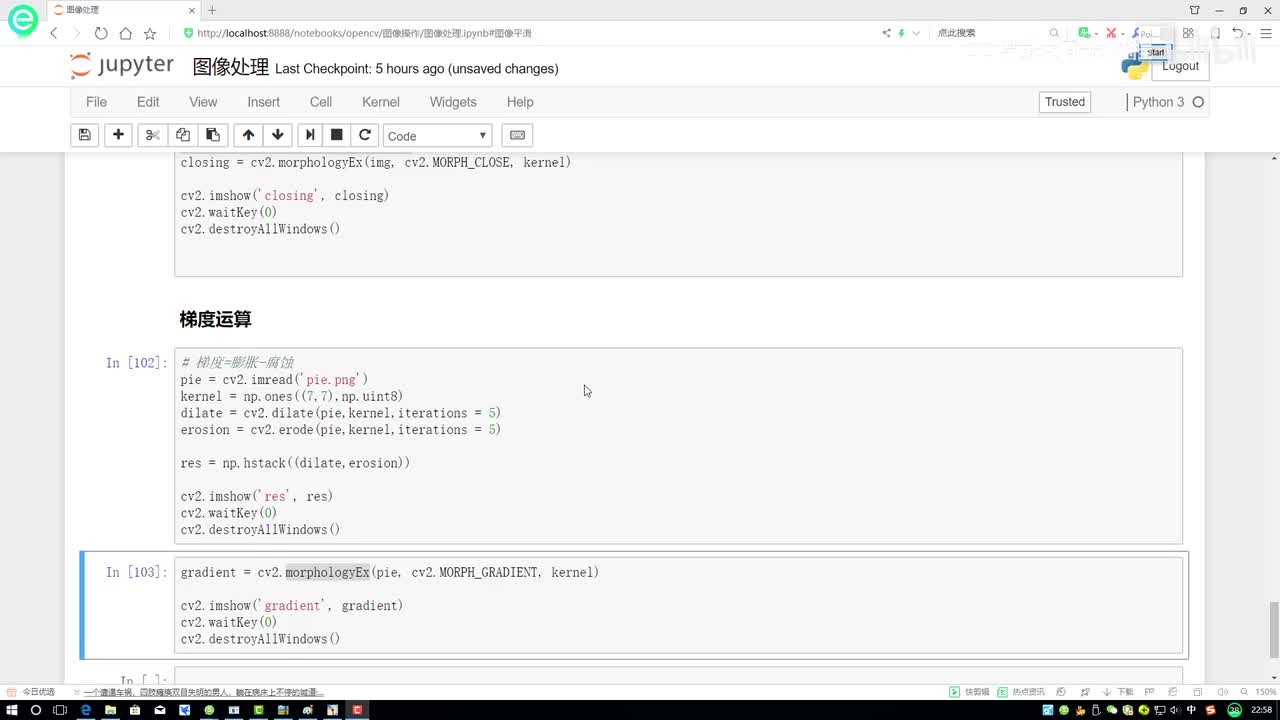The width and height of the screenshot is (1280, 720).
Task: Click the Last Checkpoint status text
Action: pyautogui.click(x=417, y=69)
